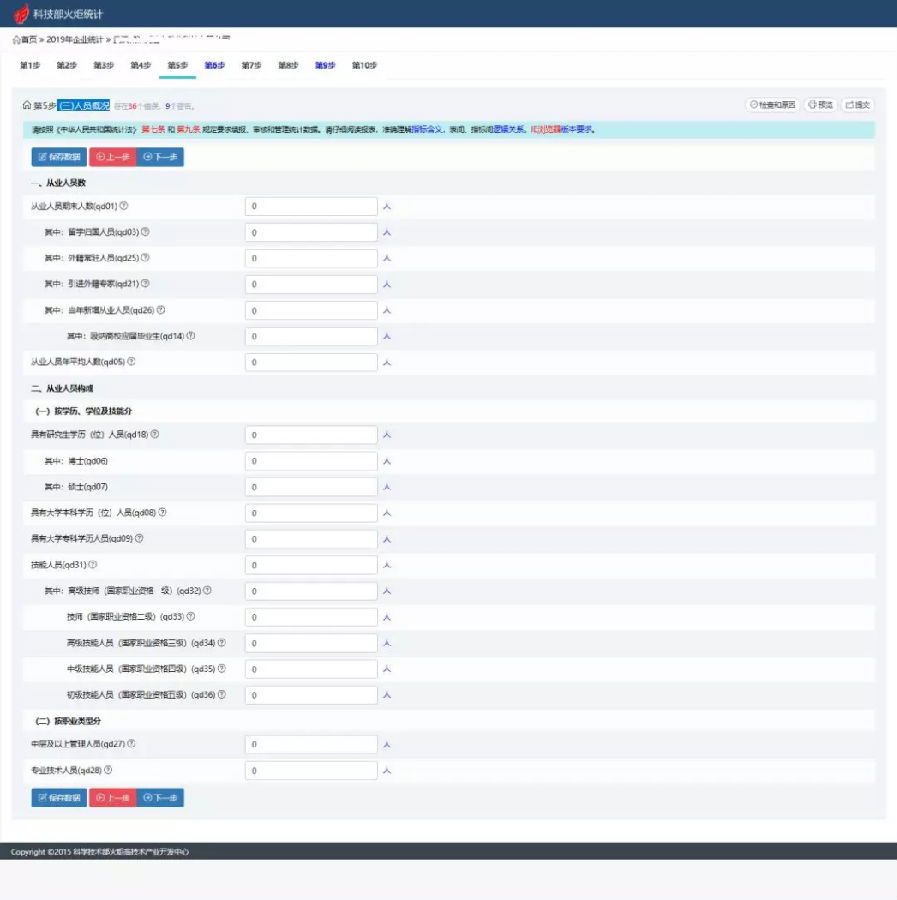Viewport: 897px width, 900px height.
Task: Go to the 第10步 tab
Action: pyautogui.click(x=364, y=66)
